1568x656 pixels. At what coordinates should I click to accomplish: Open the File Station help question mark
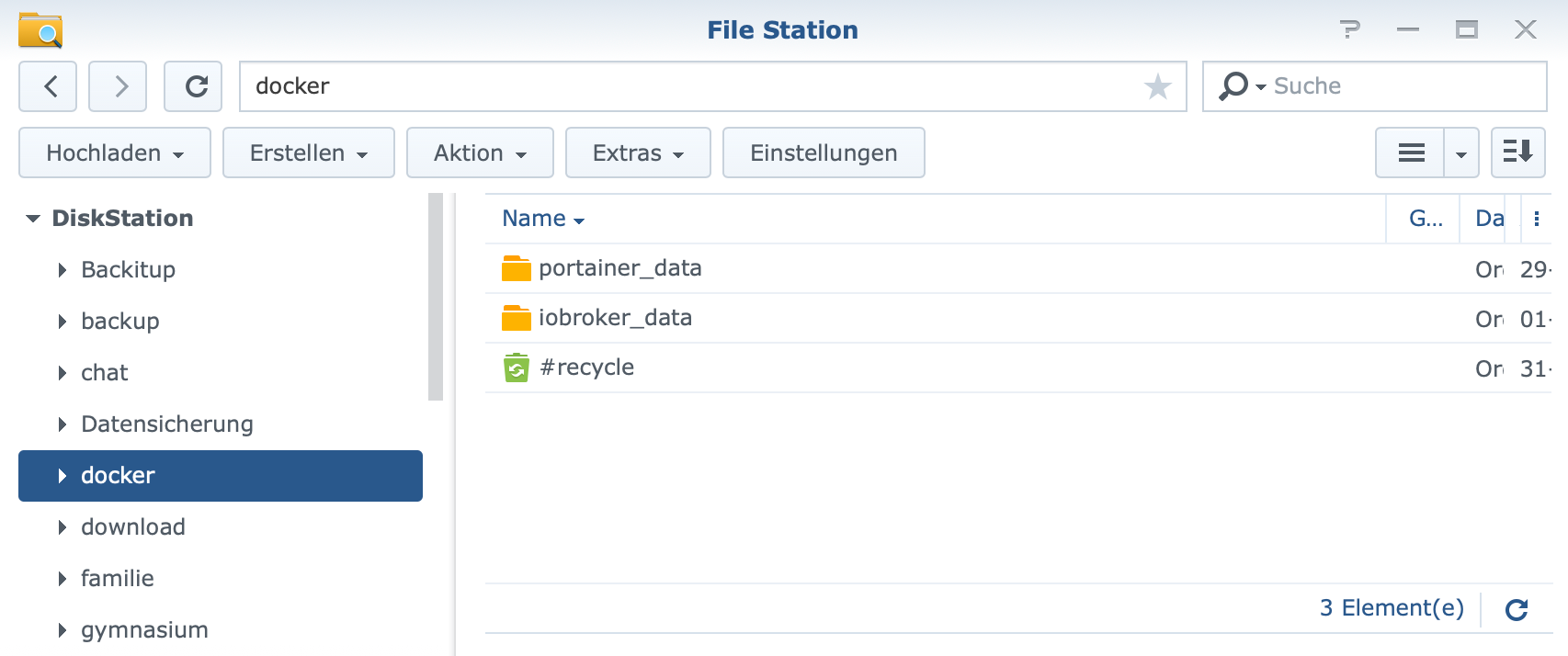[x=1349, y=29]
